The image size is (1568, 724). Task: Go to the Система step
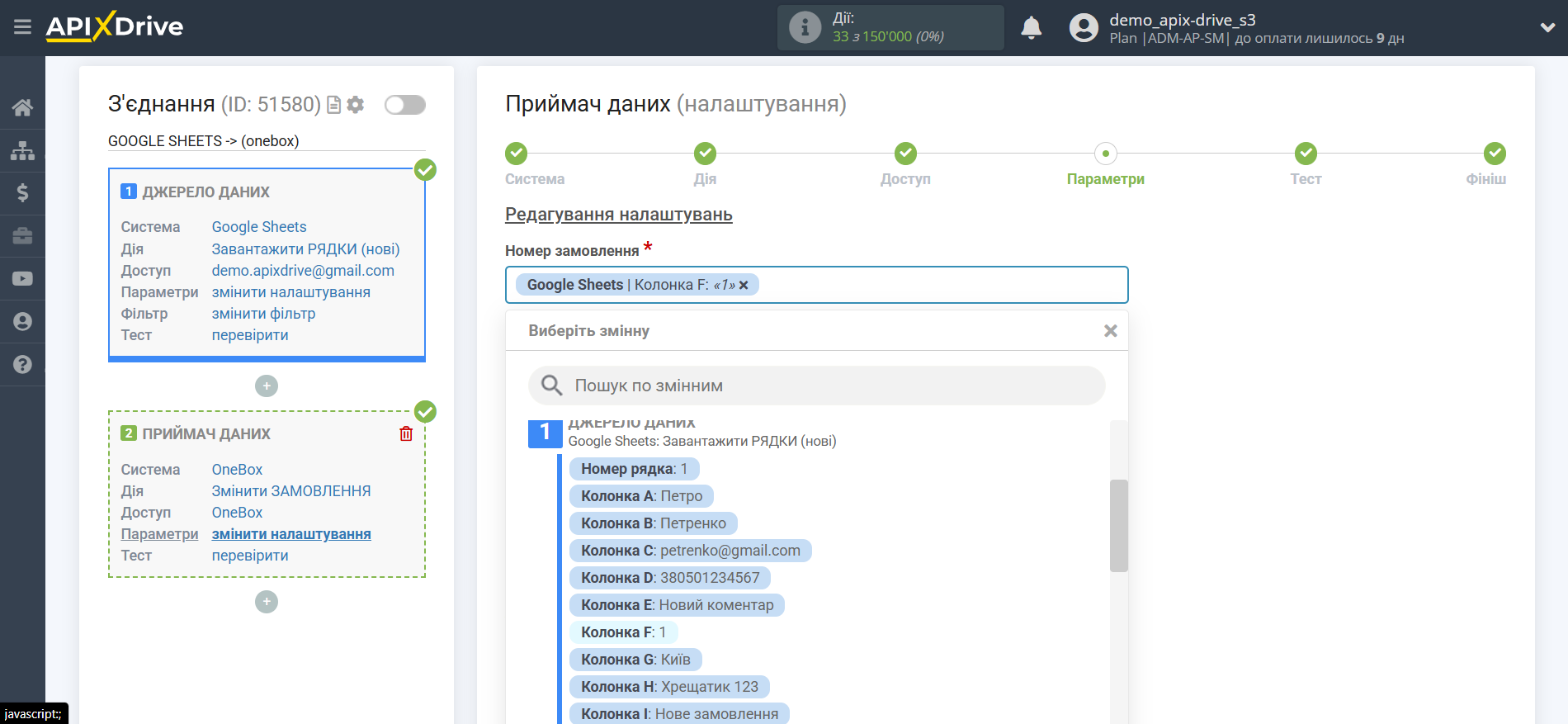click(x=517, y=154)
